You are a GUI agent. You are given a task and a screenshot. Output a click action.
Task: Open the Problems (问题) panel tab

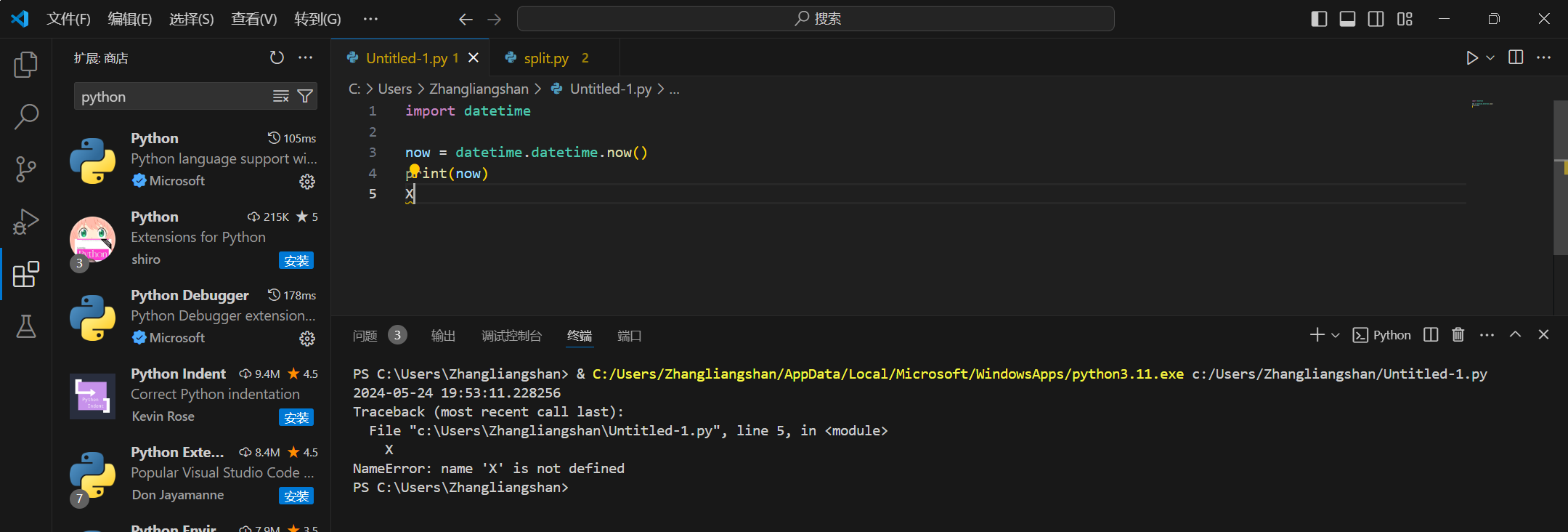pos(365,336)
